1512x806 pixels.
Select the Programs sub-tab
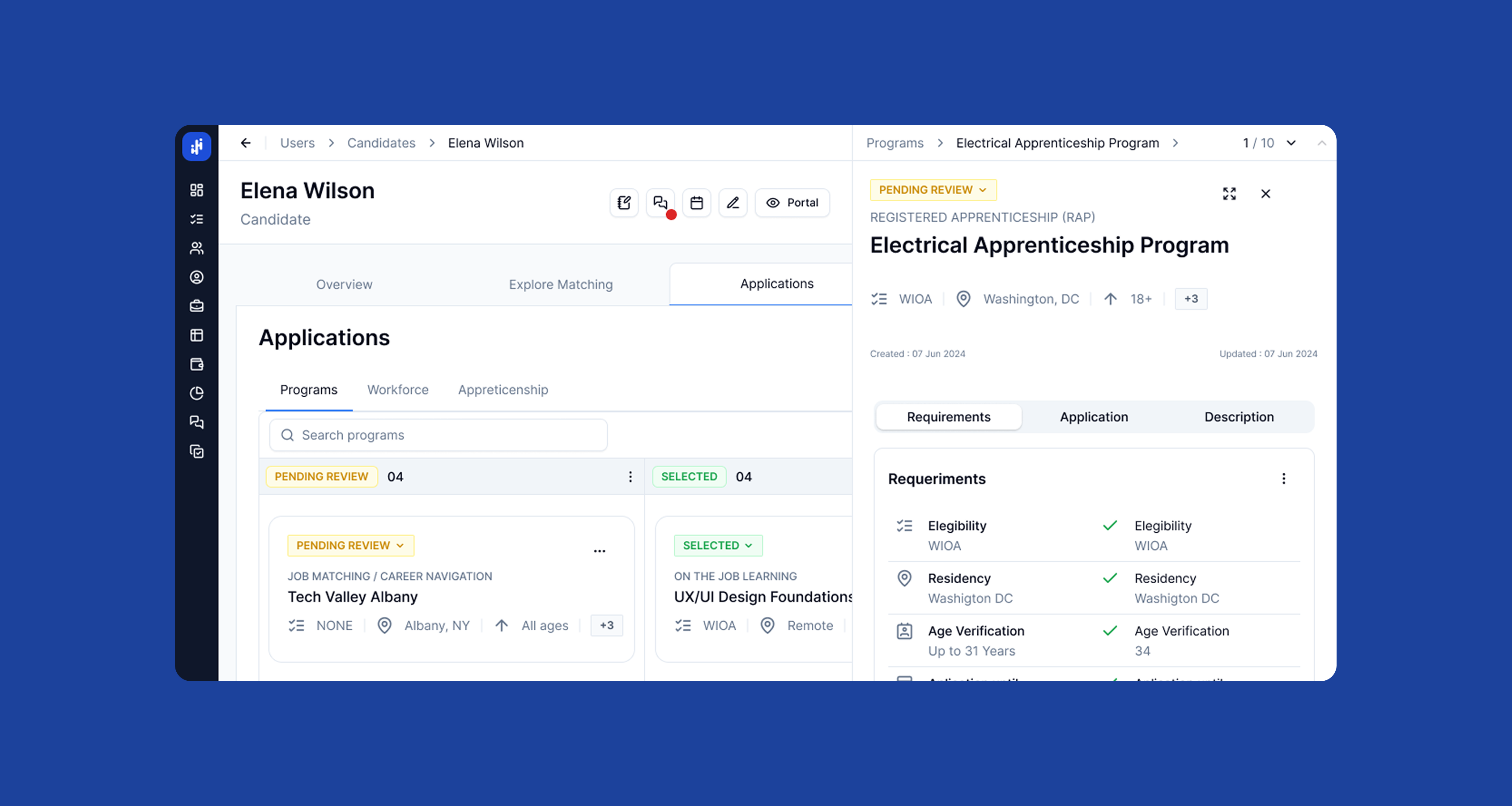pos(309,390)
